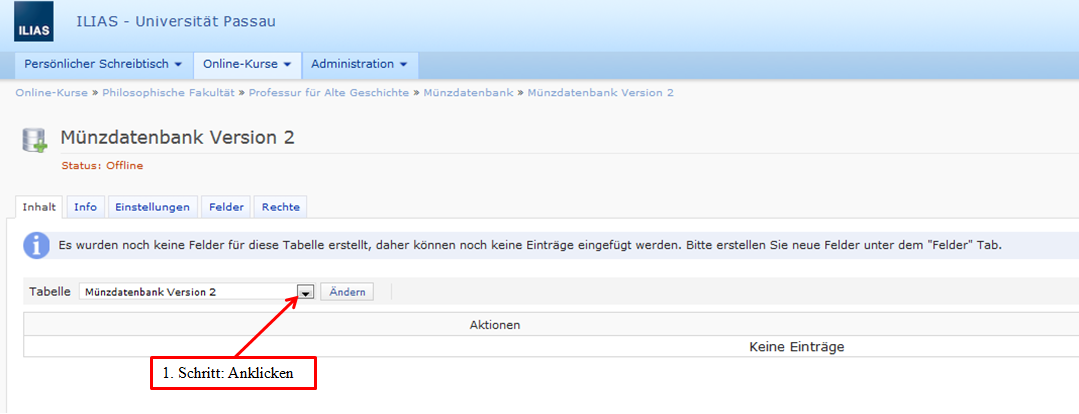Open the Persönlicher Schreibtisch menu

[103, 64]
